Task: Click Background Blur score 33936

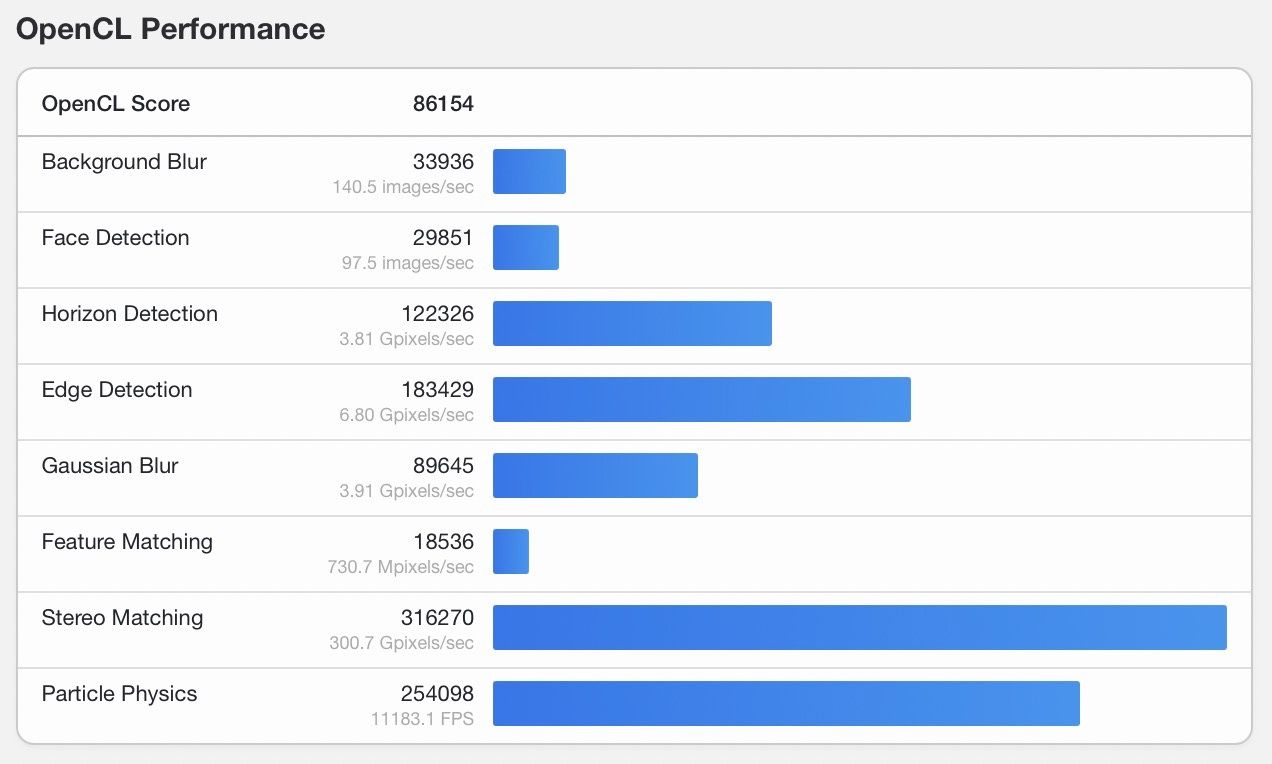Action: pyautogui.click(x=443, y=162)
